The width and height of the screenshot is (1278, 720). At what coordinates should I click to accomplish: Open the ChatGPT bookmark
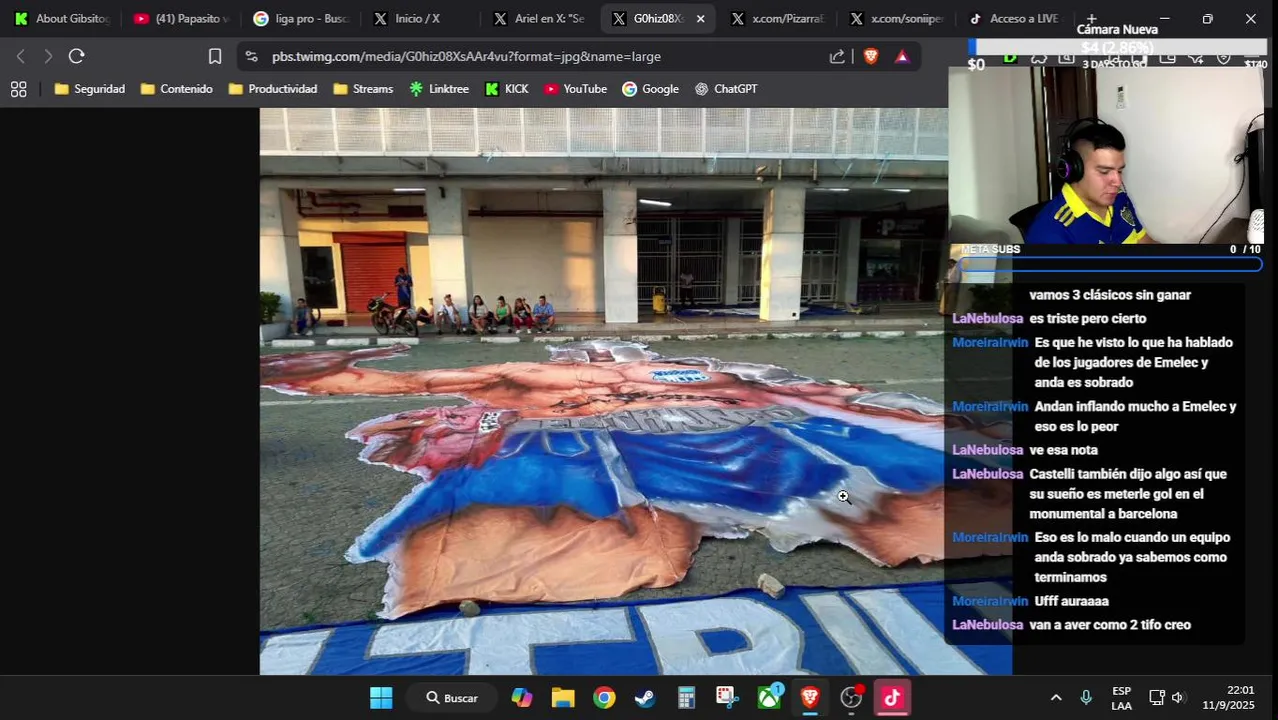coord(726,89)
